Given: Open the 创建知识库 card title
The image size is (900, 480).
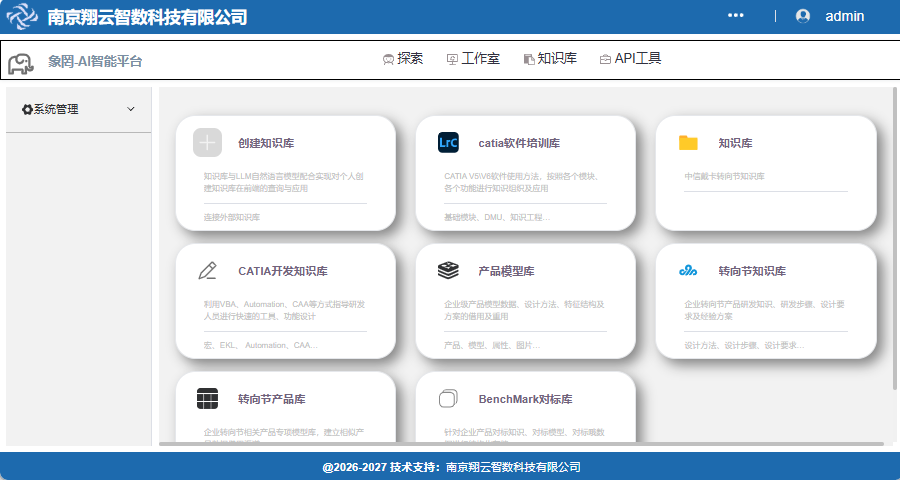Looking at the screenshot, I should pos(266,143).
